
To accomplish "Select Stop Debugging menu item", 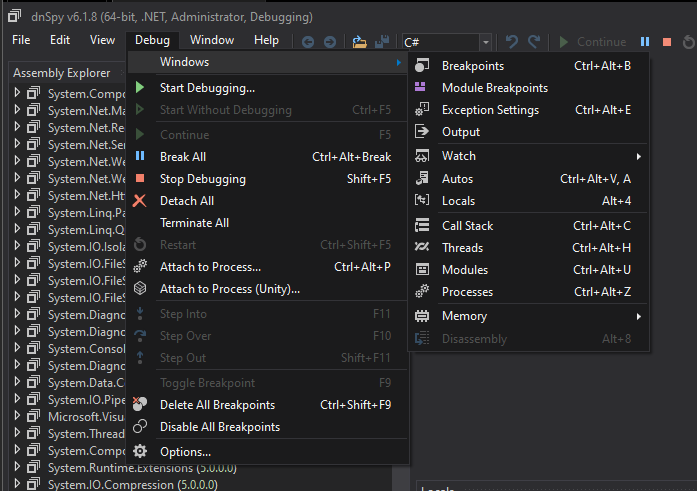I will tap(268, 179).
